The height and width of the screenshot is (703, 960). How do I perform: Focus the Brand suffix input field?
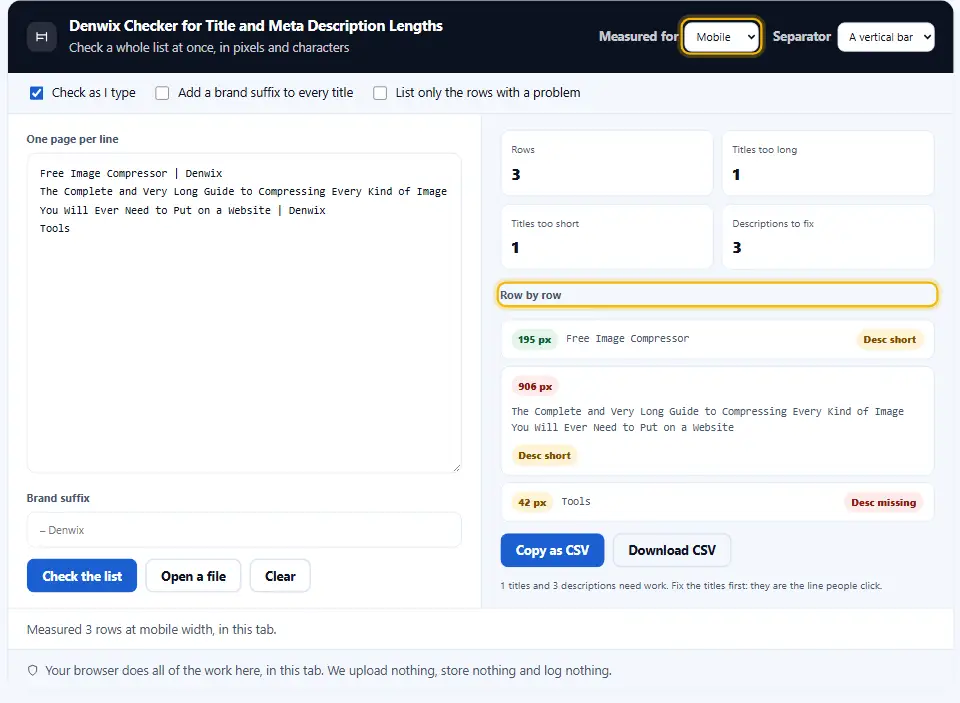tap(244, 530)
